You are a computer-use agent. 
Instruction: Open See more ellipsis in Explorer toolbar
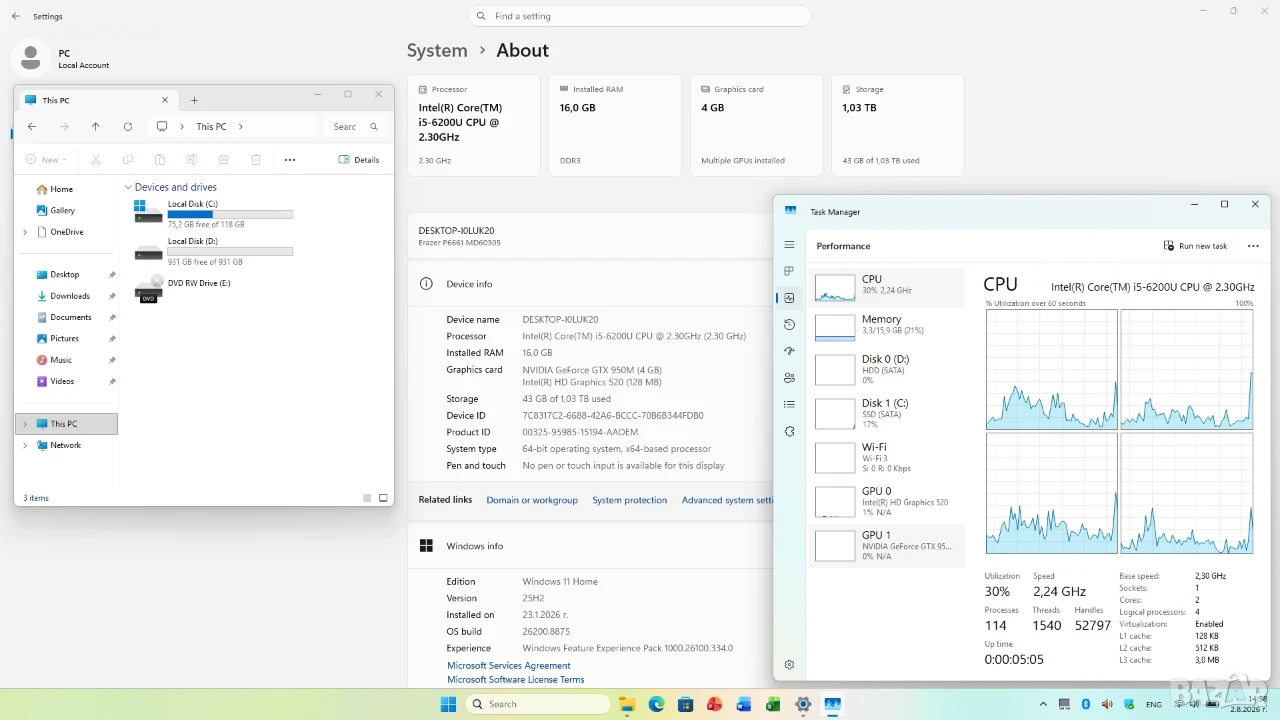point(290,160)
